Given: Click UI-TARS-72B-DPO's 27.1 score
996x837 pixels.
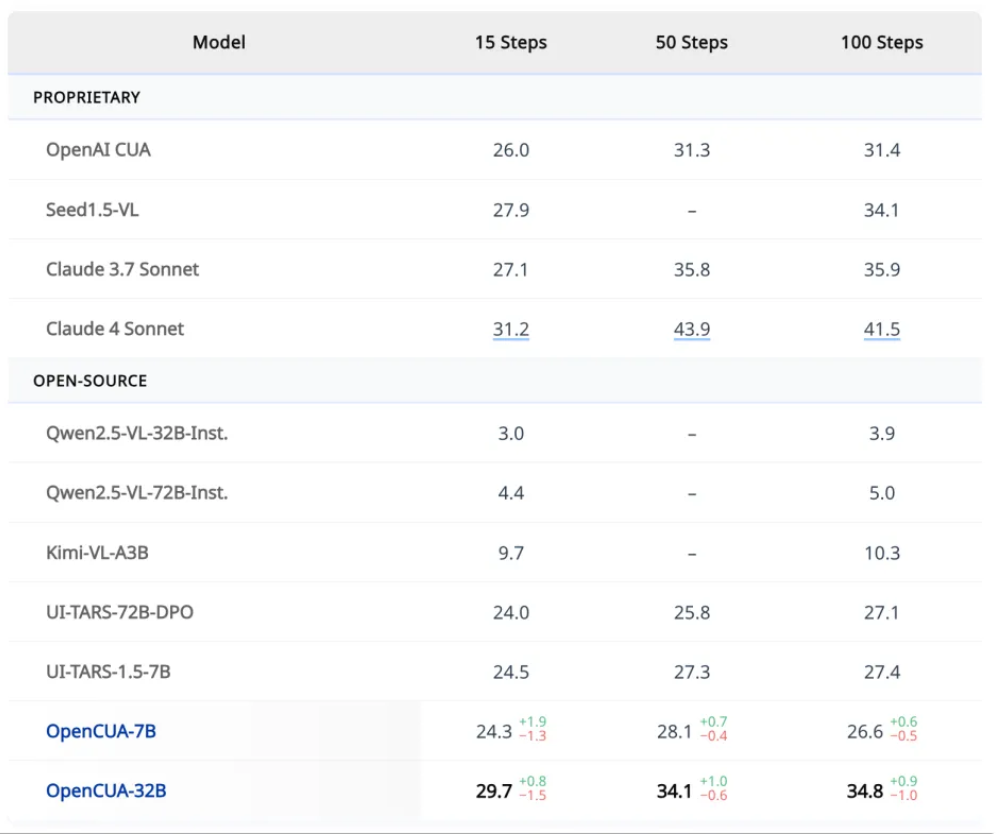Looking at the screenshot, I should (882, 612).
